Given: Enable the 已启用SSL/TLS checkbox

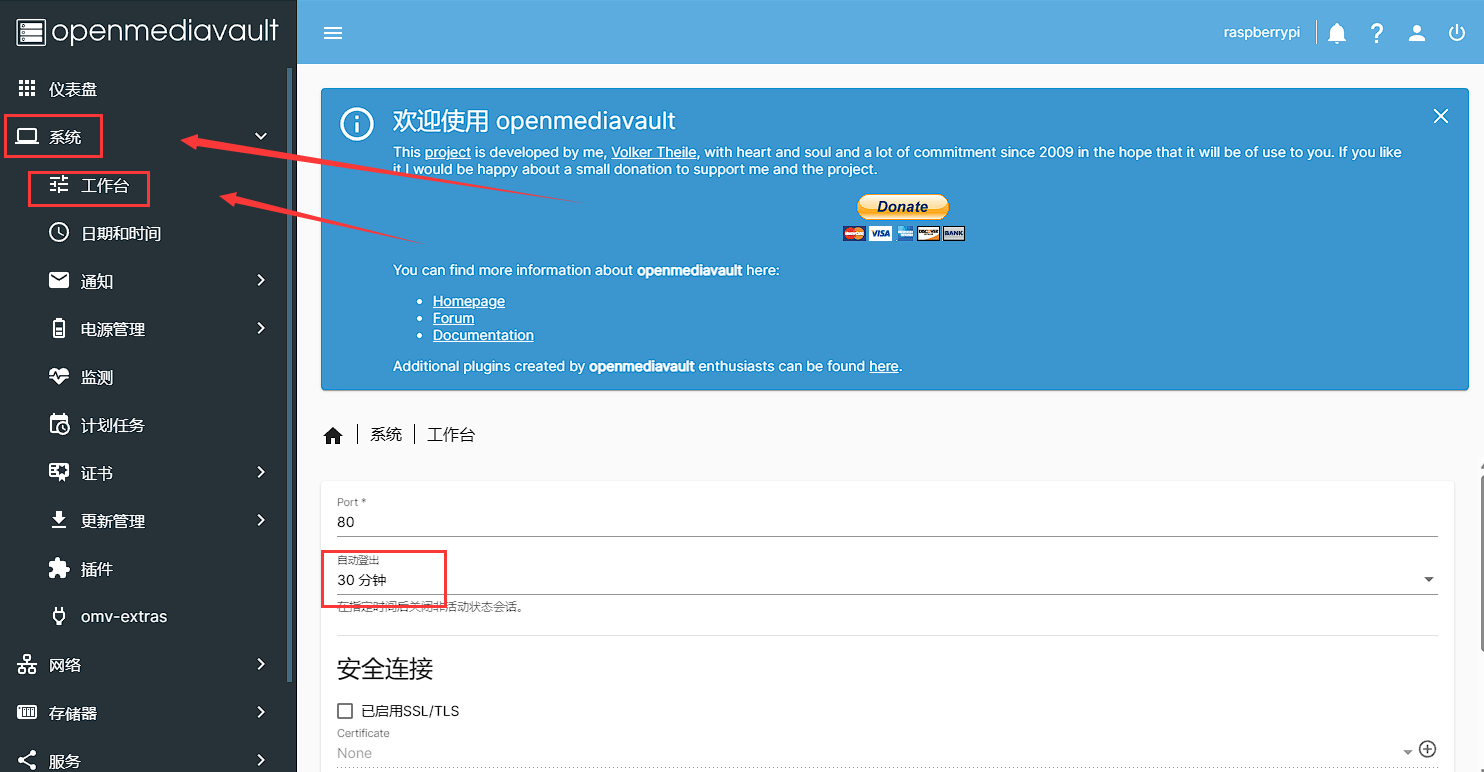Looking at the screenshot, I should [345, 711].
